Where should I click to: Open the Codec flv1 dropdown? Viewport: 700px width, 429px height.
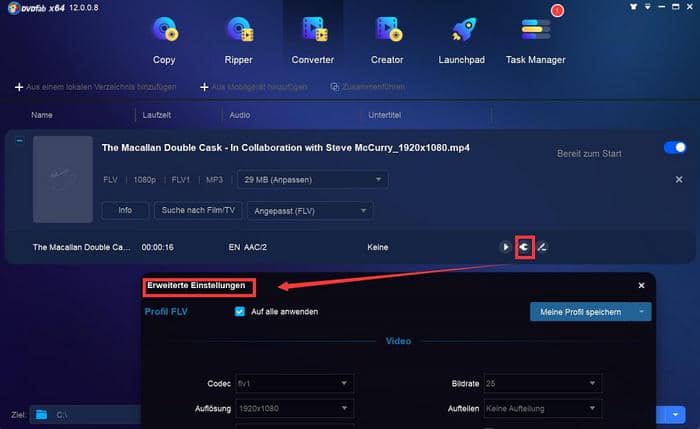coord(295,383)
